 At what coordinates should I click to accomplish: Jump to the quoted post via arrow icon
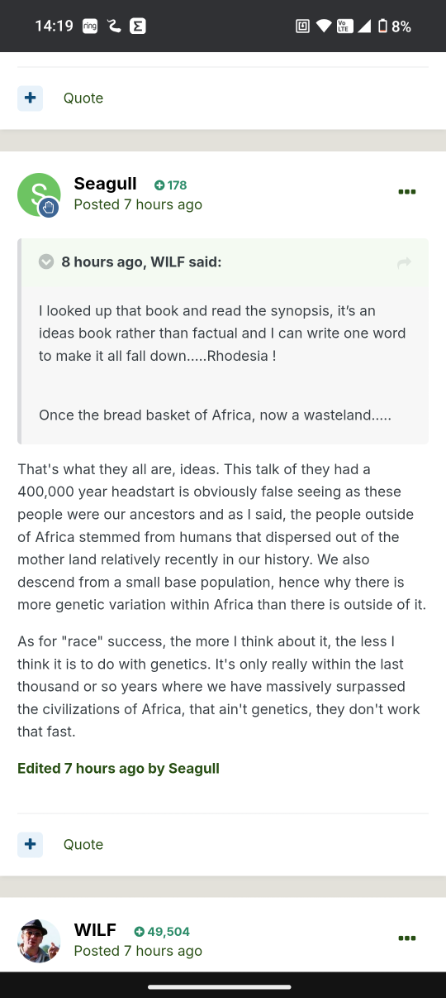(404, 262)
